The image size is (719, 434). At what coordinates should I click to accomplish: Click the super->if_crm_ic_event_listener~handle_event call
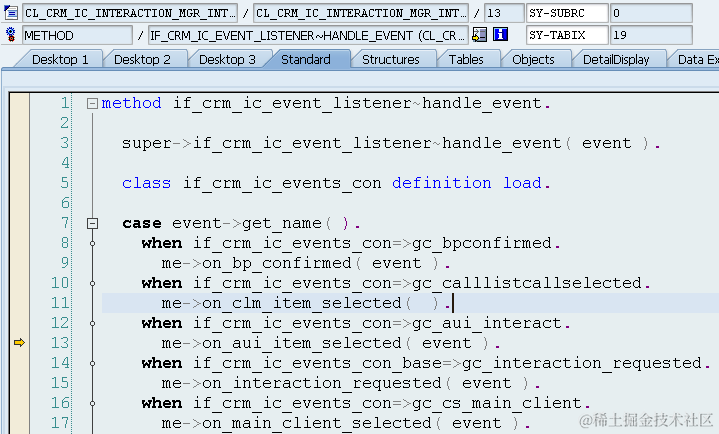point(391,143)
